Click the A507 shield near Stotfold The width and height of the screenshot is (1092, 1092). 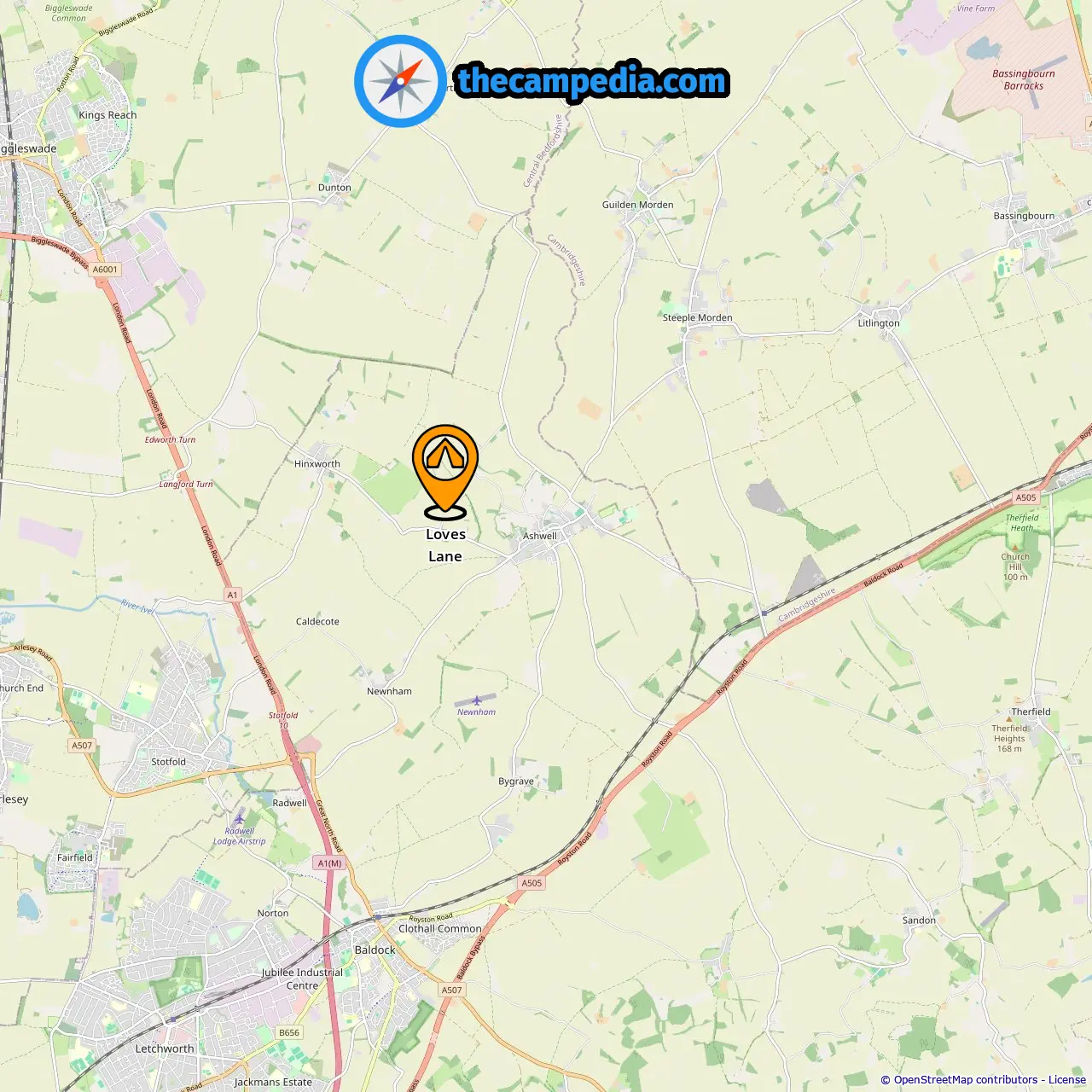82,746
